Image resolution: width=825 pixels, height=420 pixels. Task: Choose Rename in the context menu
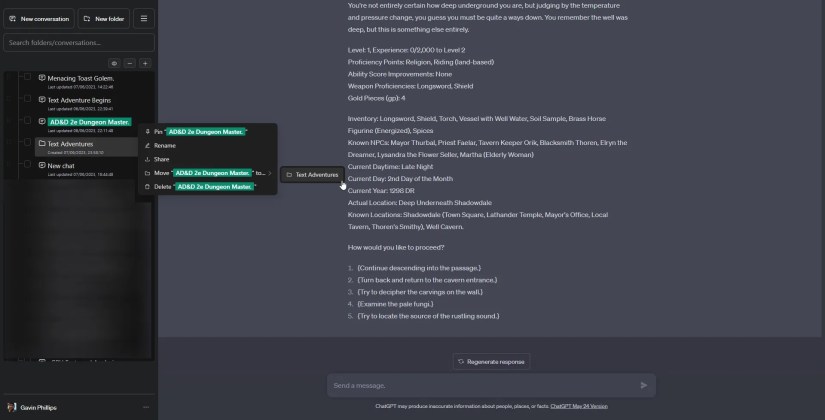207,146
